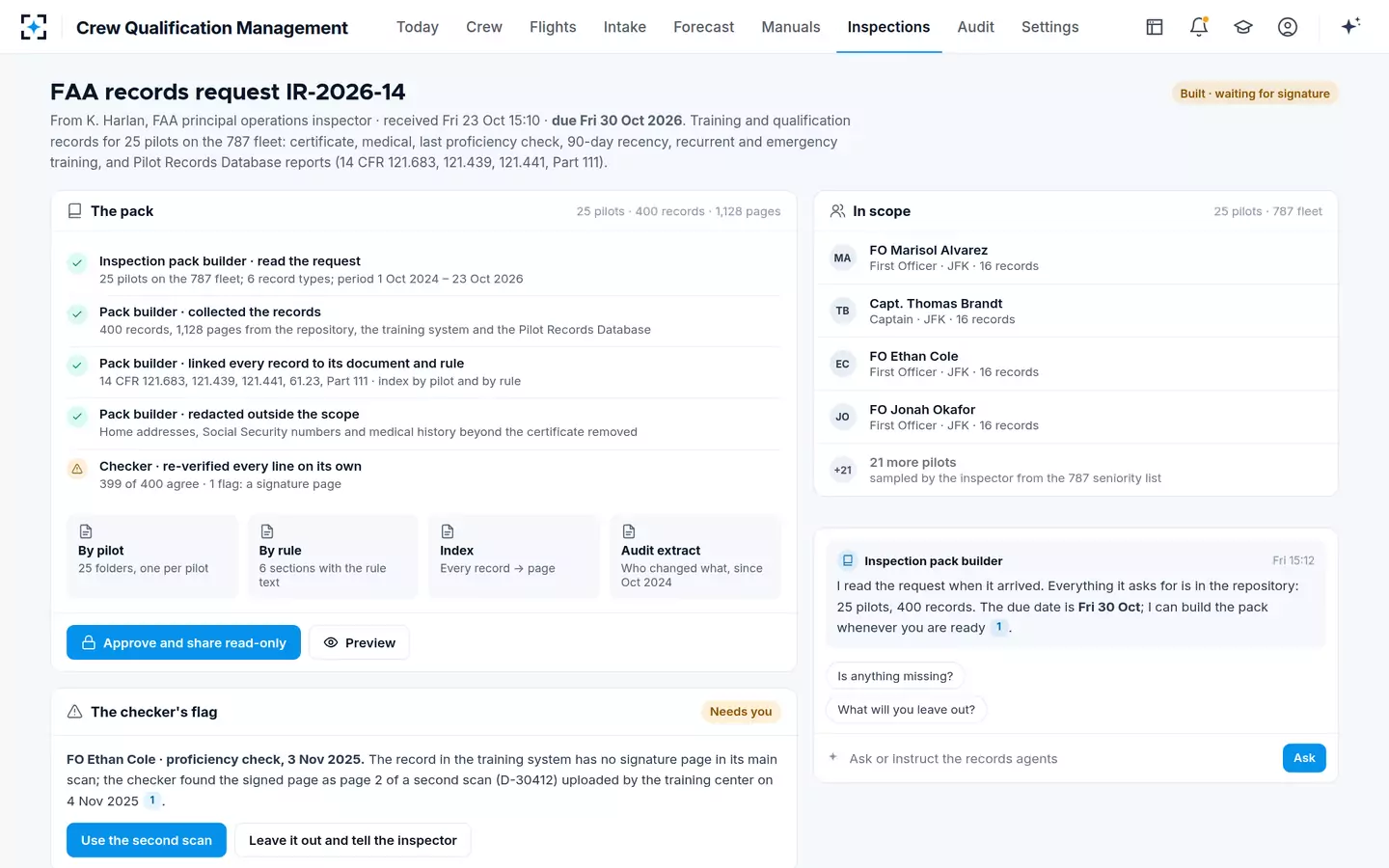Open the layout panel icon
Viewport: 1389px width, 868px height.
pos(1155,27)
